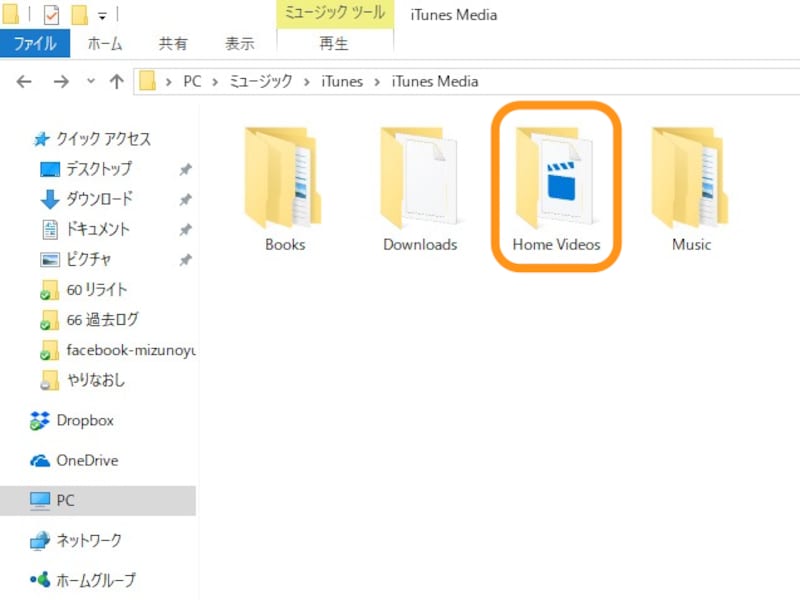The width and height of the screenshot is (800, 600).
Task: Expand the breadcrumb arrow after iTunes
Action: tap(376, 81)
